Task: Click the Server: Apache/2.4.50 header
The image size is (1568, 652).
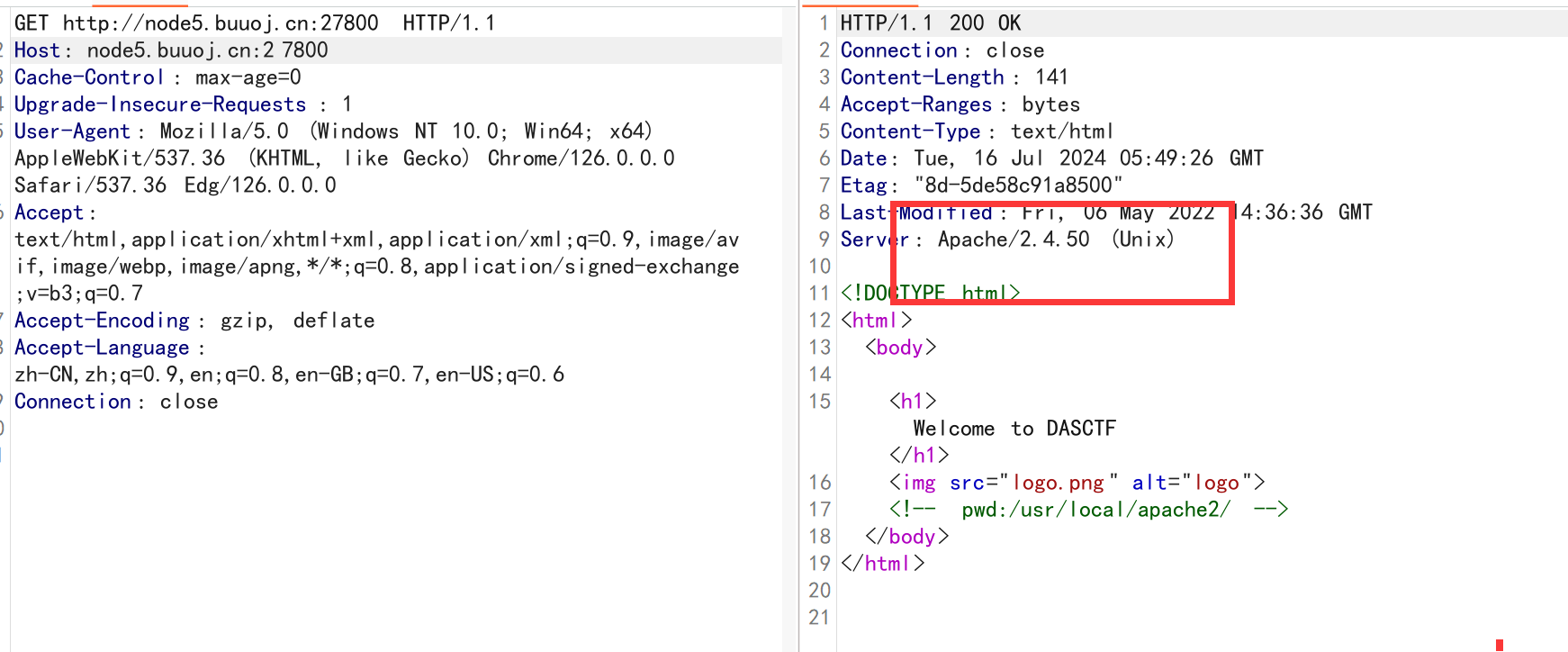Action: pos(1007,240)
